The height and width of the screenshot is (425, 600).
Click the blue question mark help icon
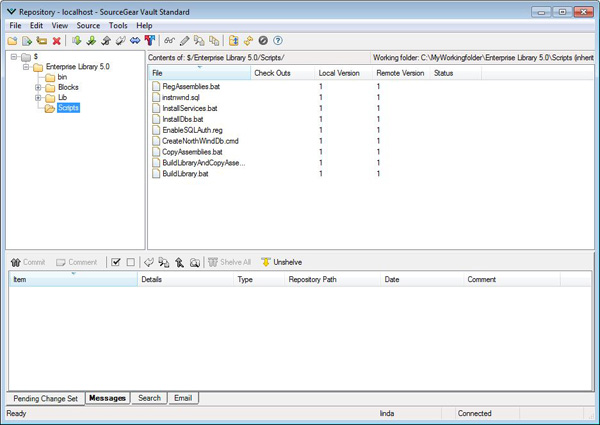click(277, 41)
